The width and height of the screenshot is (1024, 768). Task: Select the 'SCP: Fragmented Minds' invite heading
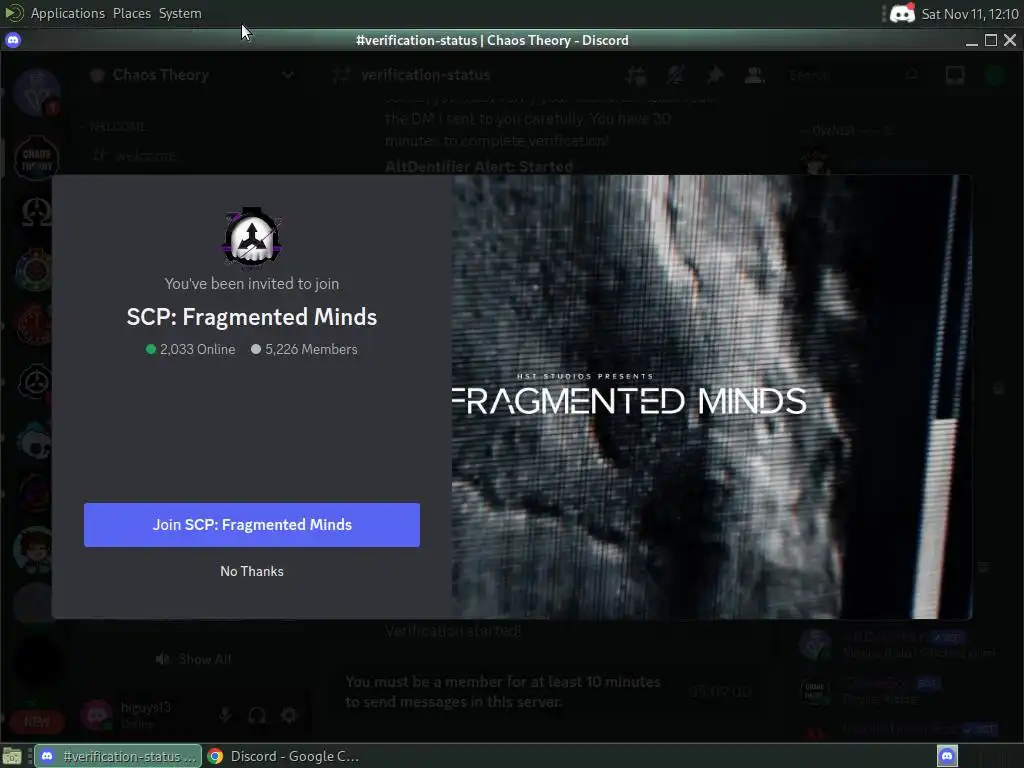pos(251,317)
